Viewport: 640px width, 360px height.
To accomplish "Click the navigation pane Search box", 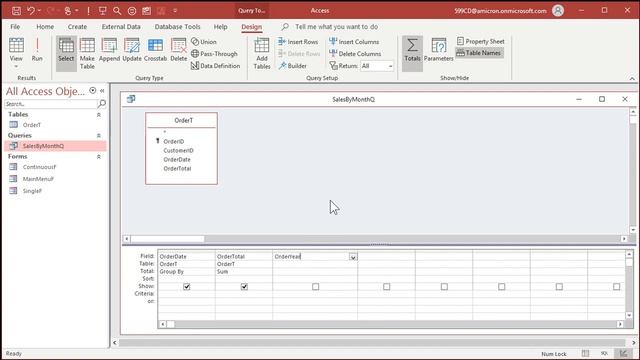I will pos(51,104).
